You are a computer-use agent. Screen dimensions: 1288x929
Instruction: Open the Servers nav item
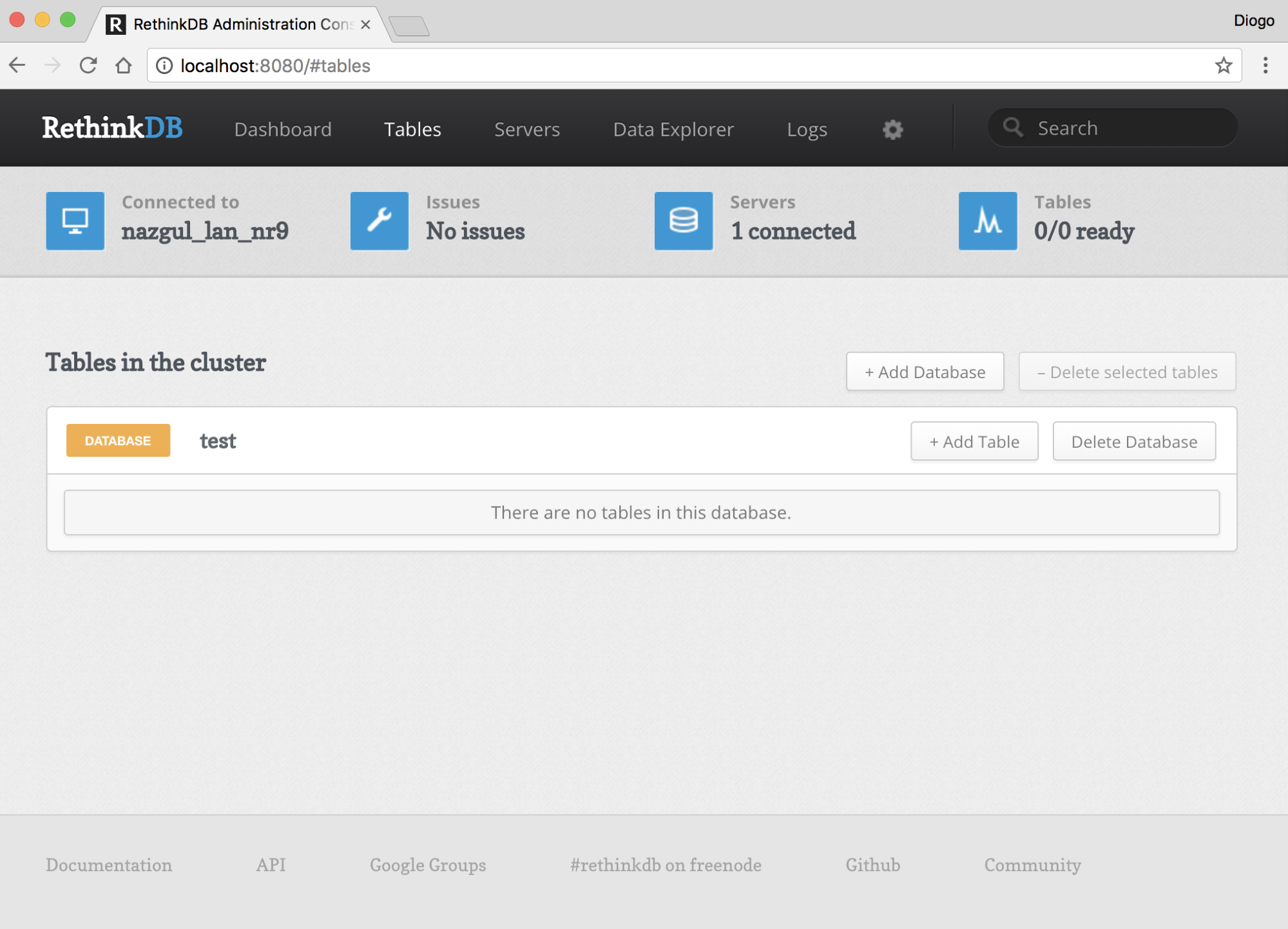point(527,129)
